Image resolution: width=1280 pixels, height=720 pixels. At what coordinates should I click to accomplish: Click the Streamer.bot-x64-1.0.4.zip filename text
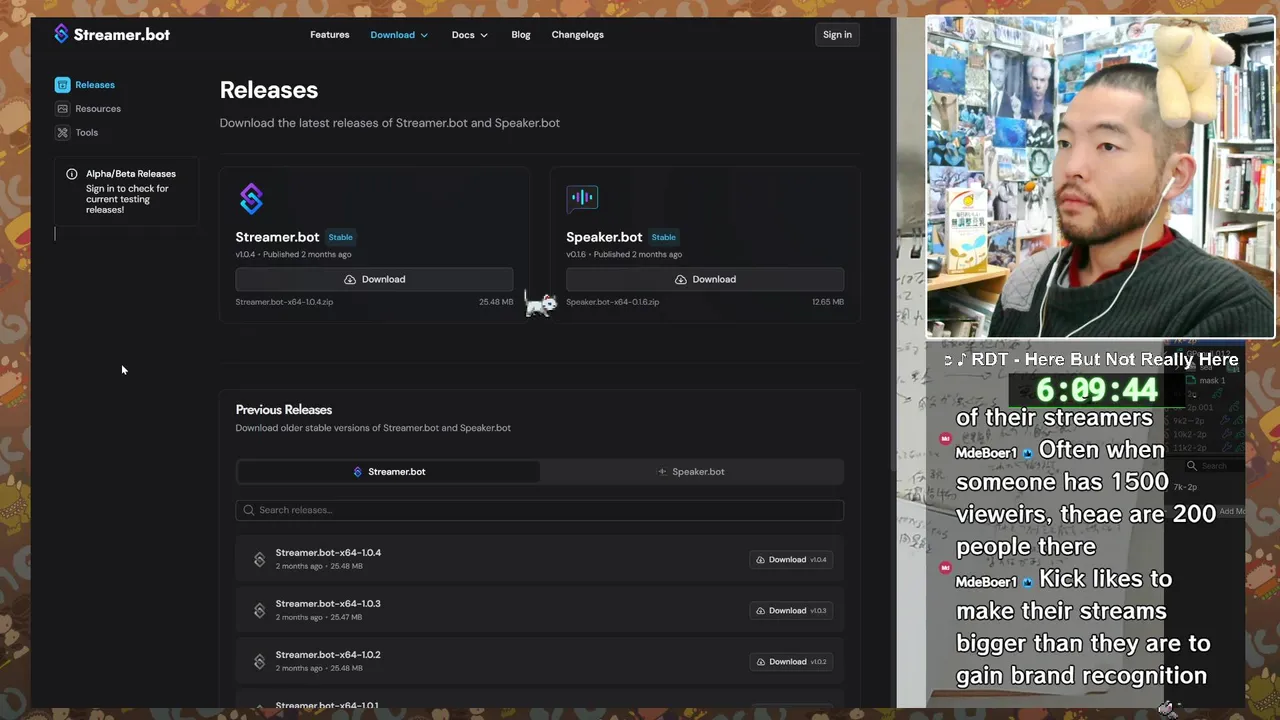pos(284,302)
